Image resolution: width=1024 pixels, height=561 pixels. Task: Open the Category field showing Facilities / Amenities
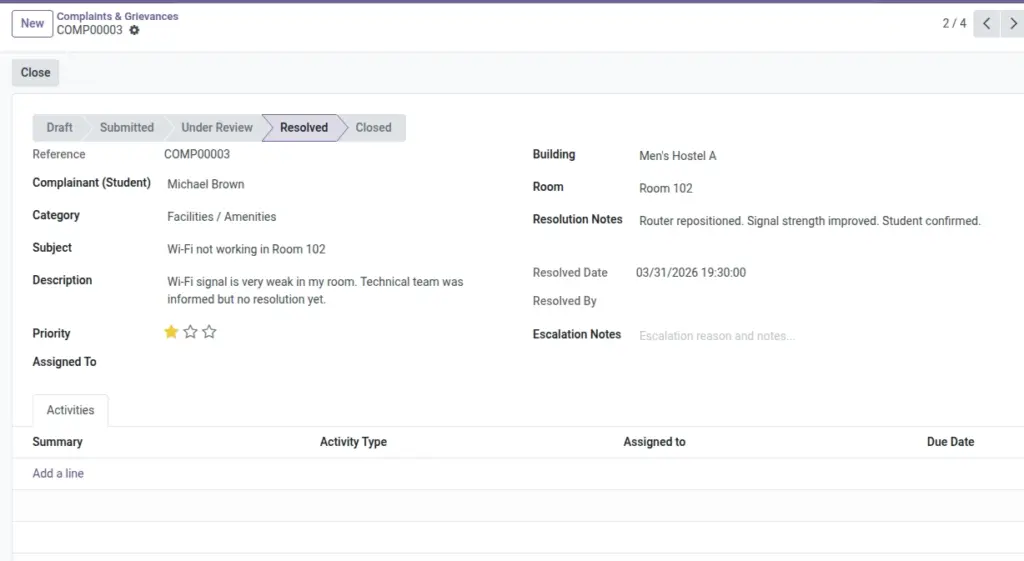[327, 217]
